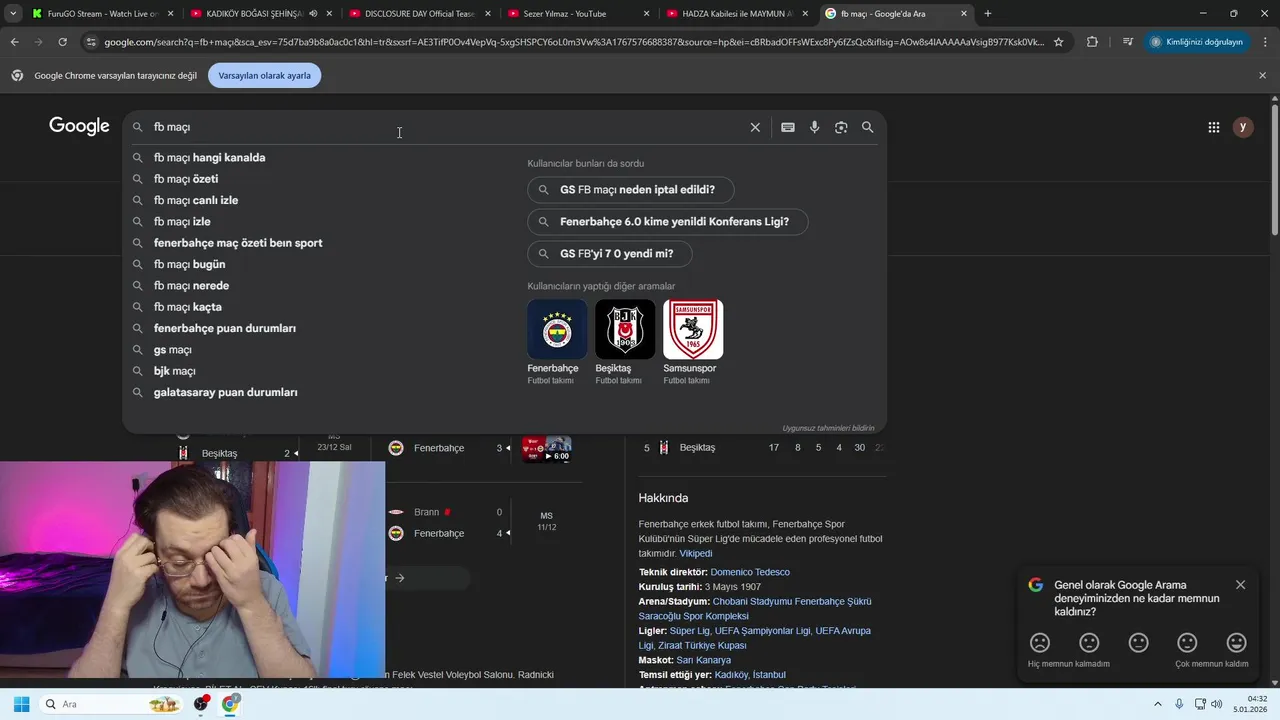The height and width of the screenshot is (720, 1280).
Task: Close the Google satisfaction survey popup
Action: (x=1241, y=585)
